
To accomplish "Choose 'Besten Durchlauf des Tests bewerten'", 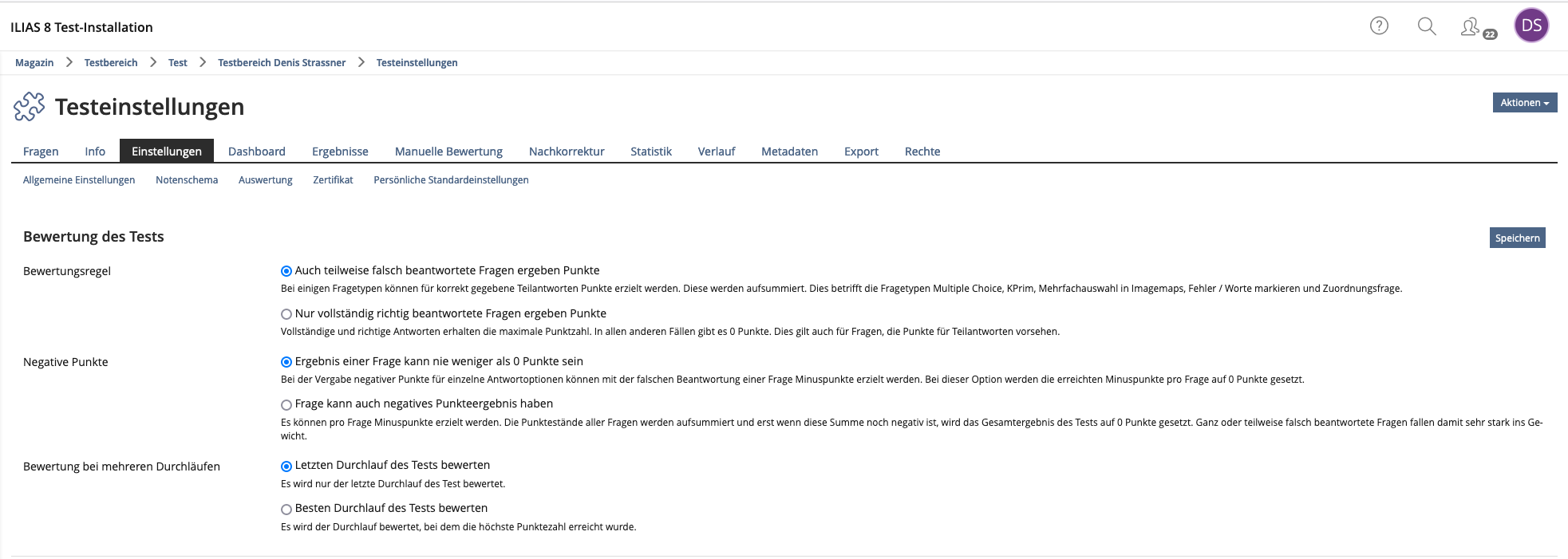I will 286,510.
